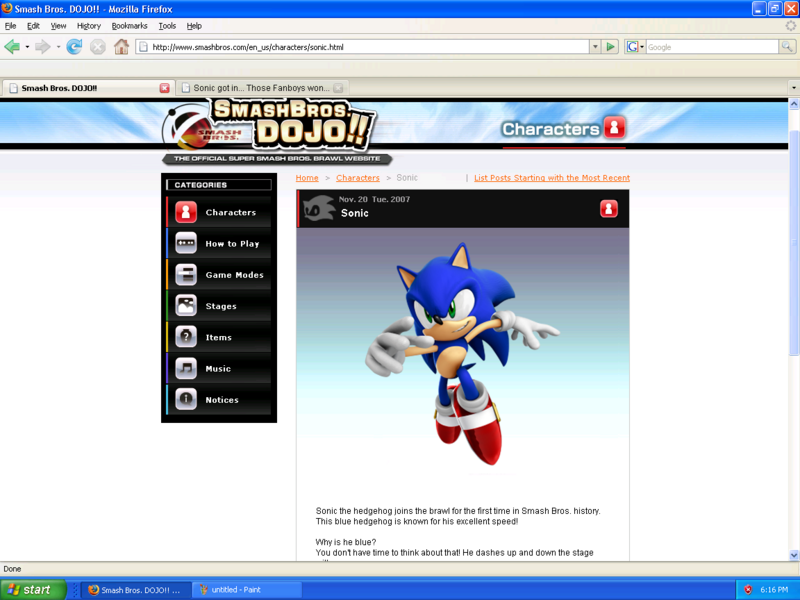Click the red character icon in post header
Viewport: 800px width, 600px height.
coord(609,209)
